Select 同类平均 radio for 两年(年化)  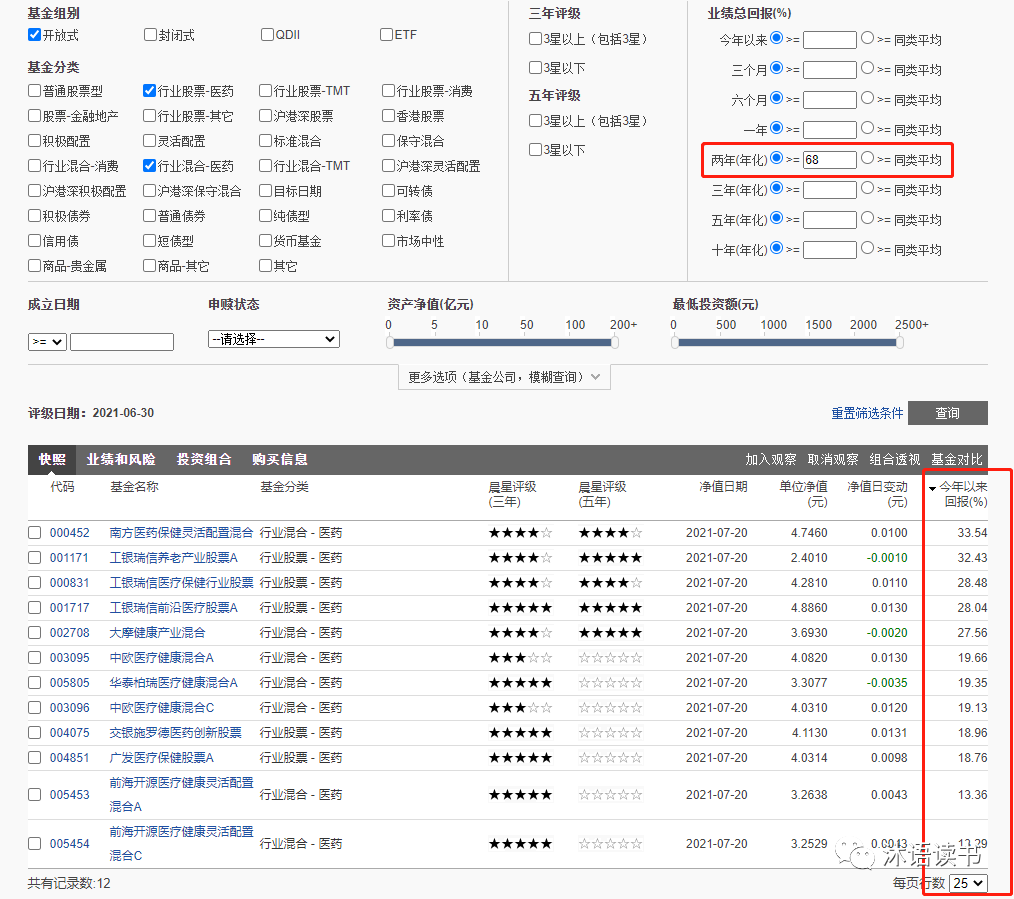[x=868, y=158]
